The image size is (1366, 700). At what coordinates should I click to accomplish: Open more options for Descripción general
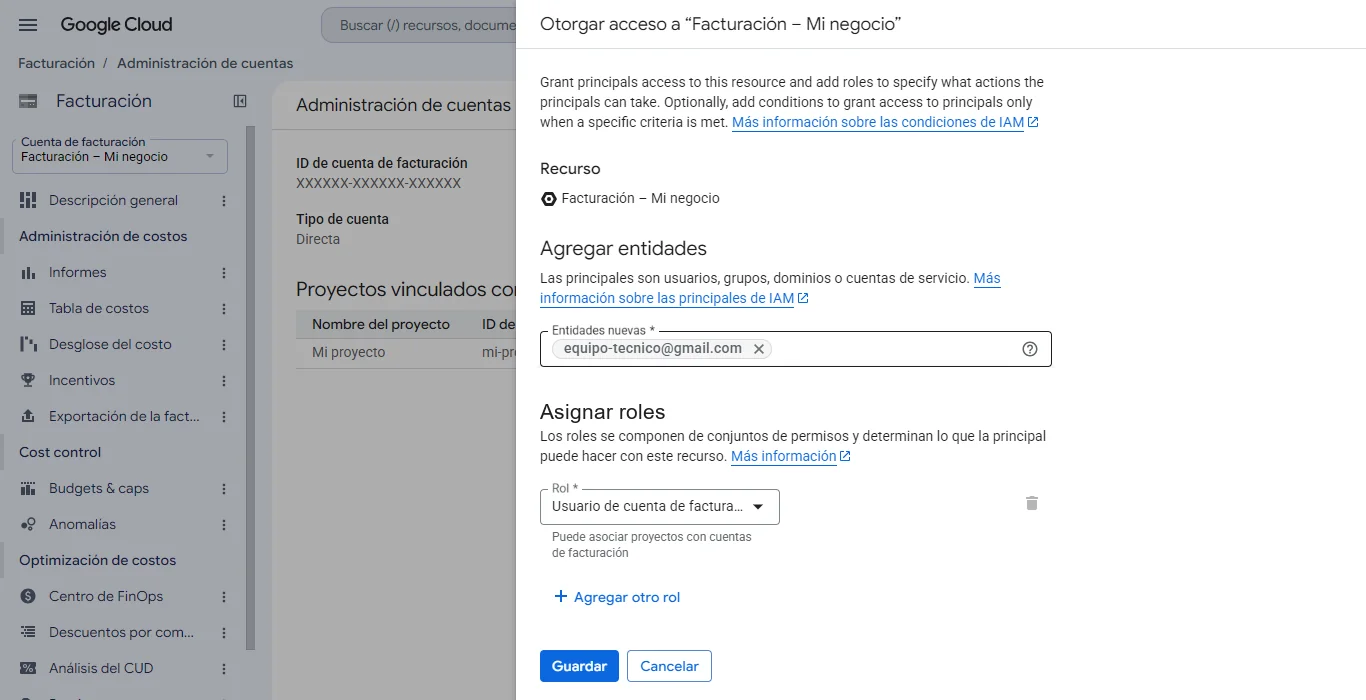(x=224, y=201)
